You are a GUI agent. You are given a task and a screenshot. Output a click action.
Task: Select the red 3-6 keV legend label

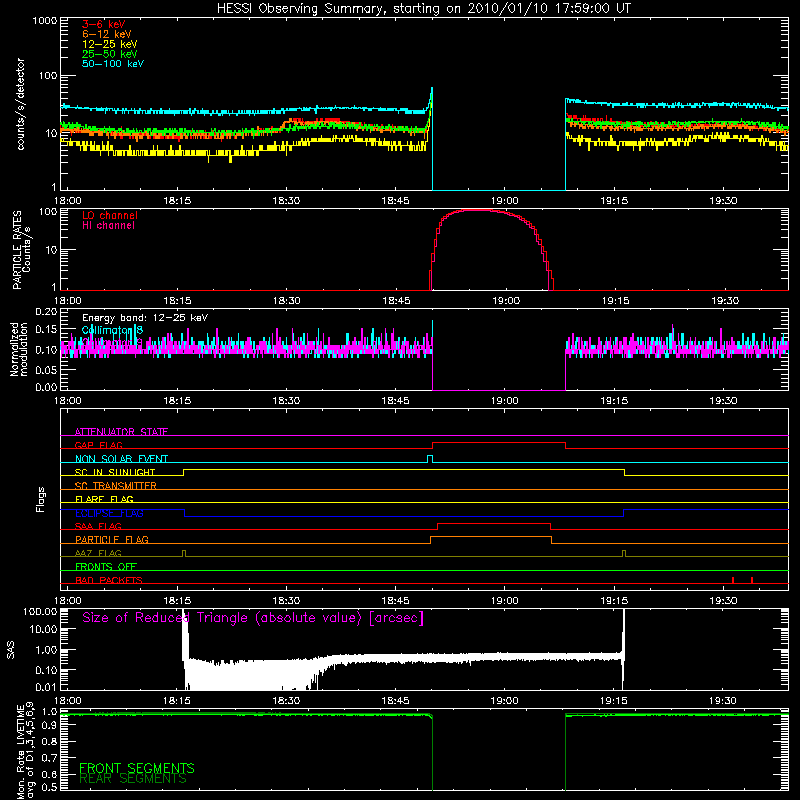(104, 24)
